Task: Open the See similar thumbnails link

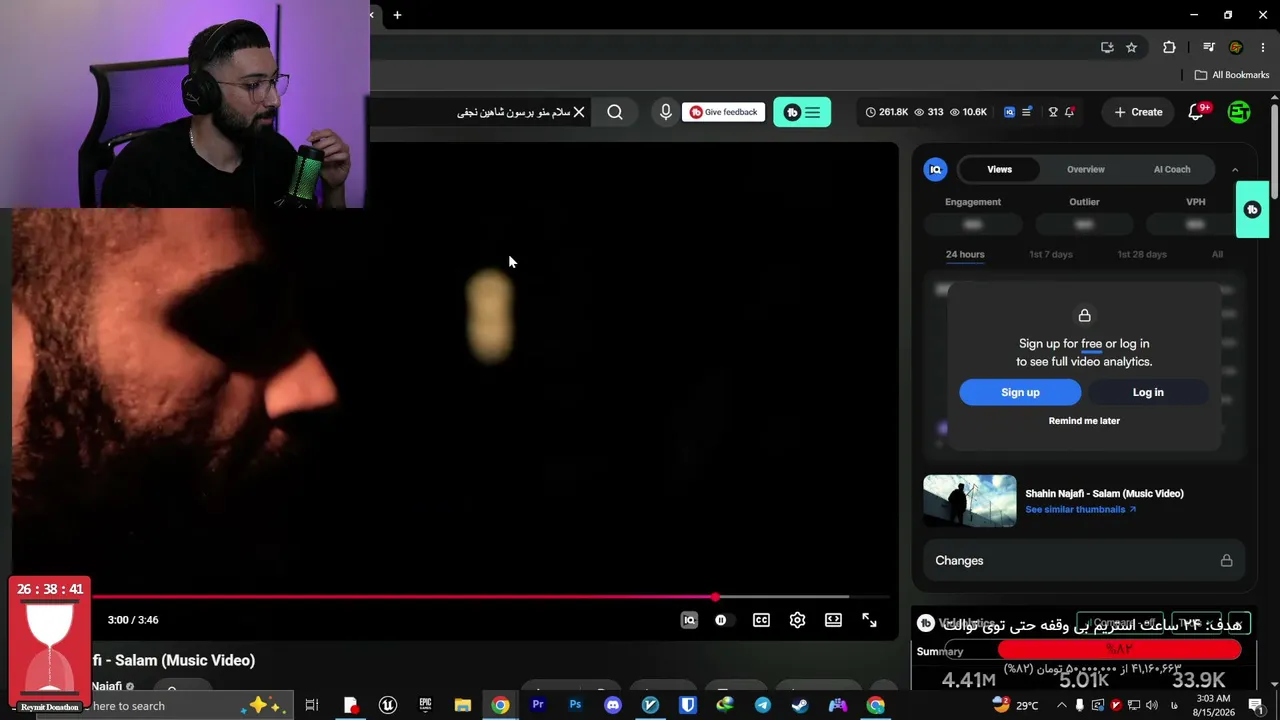Action: [x=1080, y=509]
